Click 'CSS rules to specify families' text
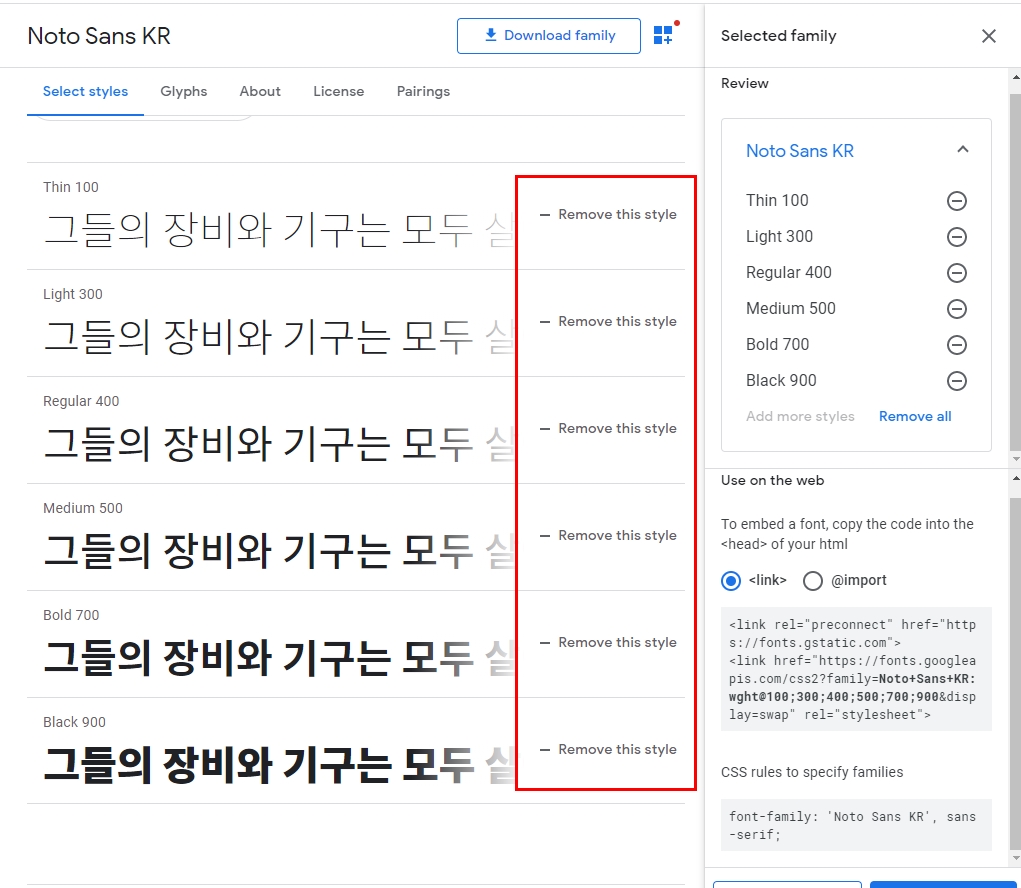 (x=812, y=772)
